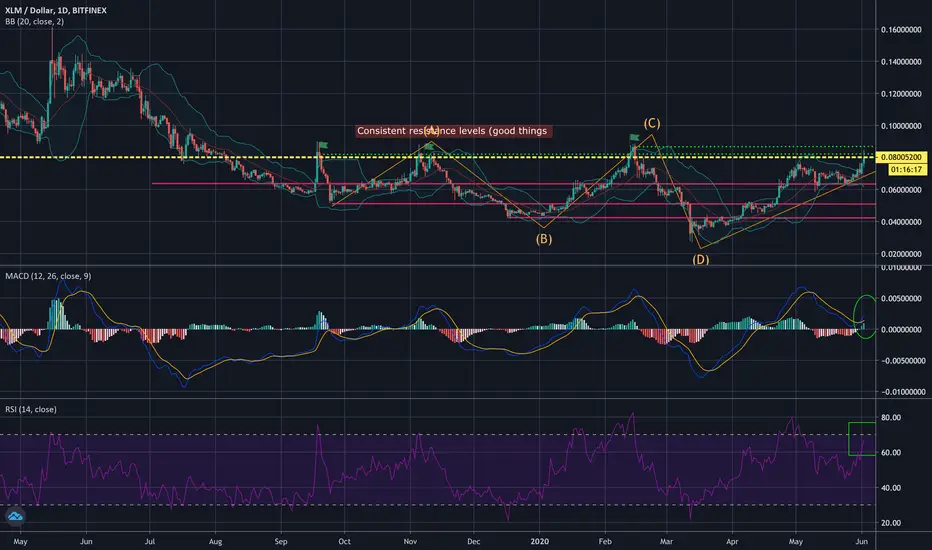Click the 2020 label on the time axis

[x=540, y=542]
